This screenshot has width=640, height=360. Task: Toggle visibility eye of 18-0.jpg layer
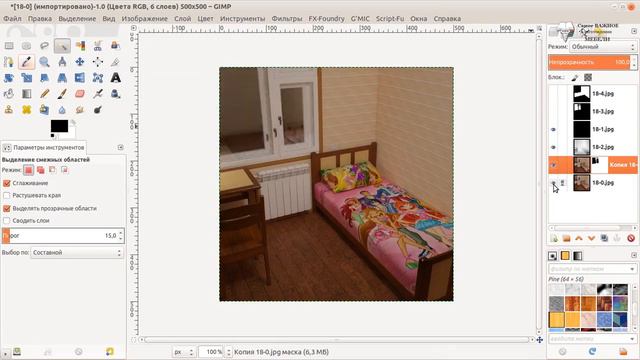(x=553, y=183)
